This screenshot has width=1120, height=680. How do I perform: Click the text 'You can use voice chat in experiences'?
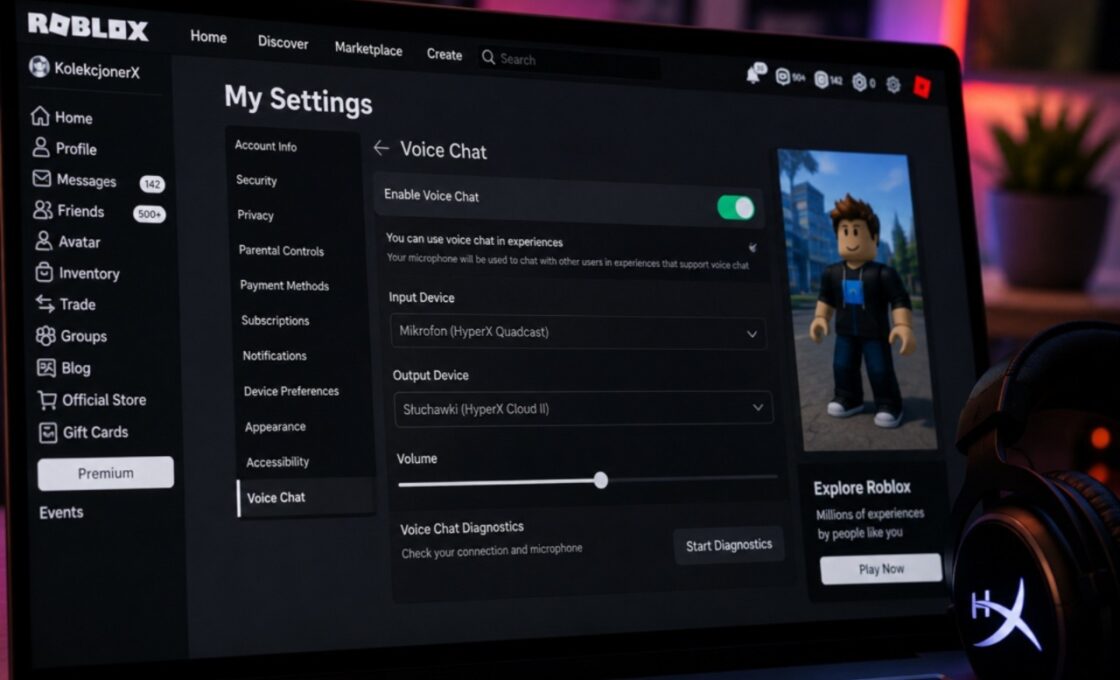click(x=474, y=240)
